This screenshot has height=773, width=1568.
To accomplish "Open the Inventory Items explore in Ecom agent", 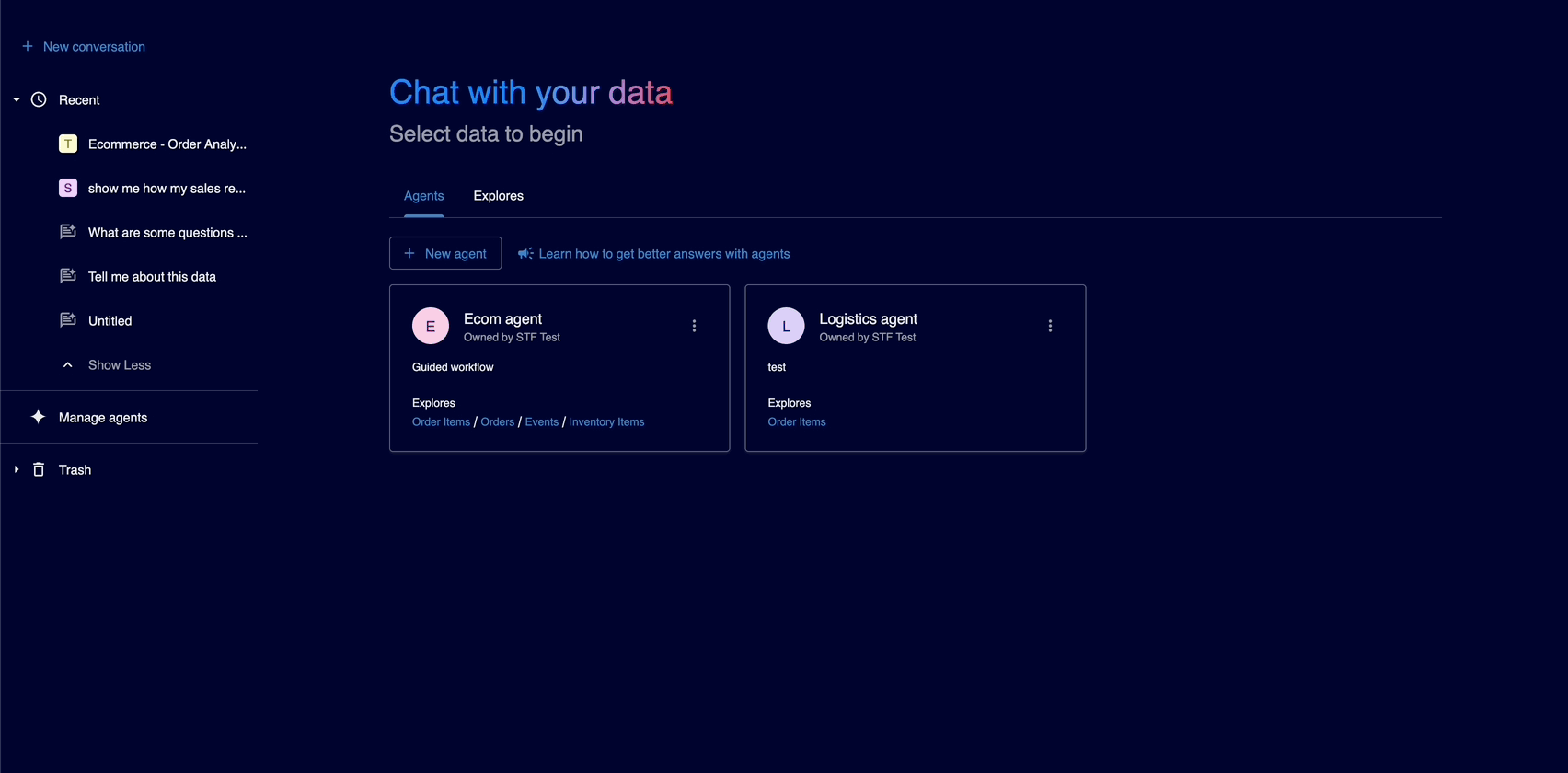I will coord(606,421).
